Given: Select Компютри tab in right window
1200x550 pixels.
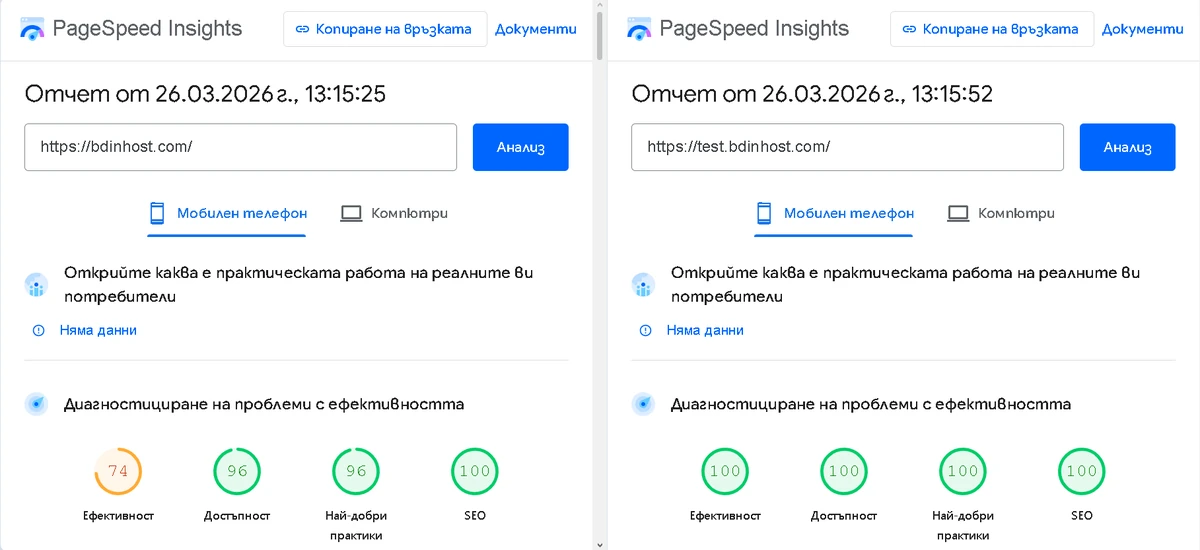Looking at the screenshot, I should 1001,213.
